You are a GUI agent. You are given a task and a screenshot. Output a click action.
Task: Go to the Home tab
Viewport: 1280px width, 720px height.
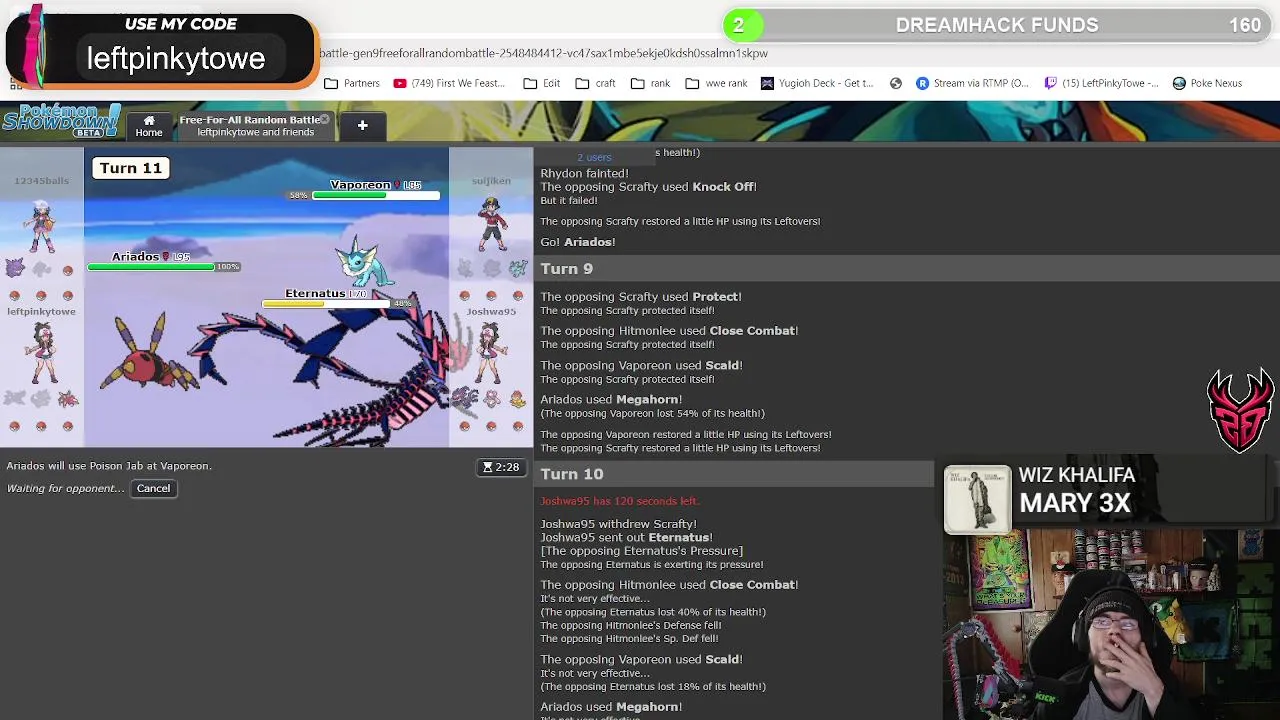[149, 126]
